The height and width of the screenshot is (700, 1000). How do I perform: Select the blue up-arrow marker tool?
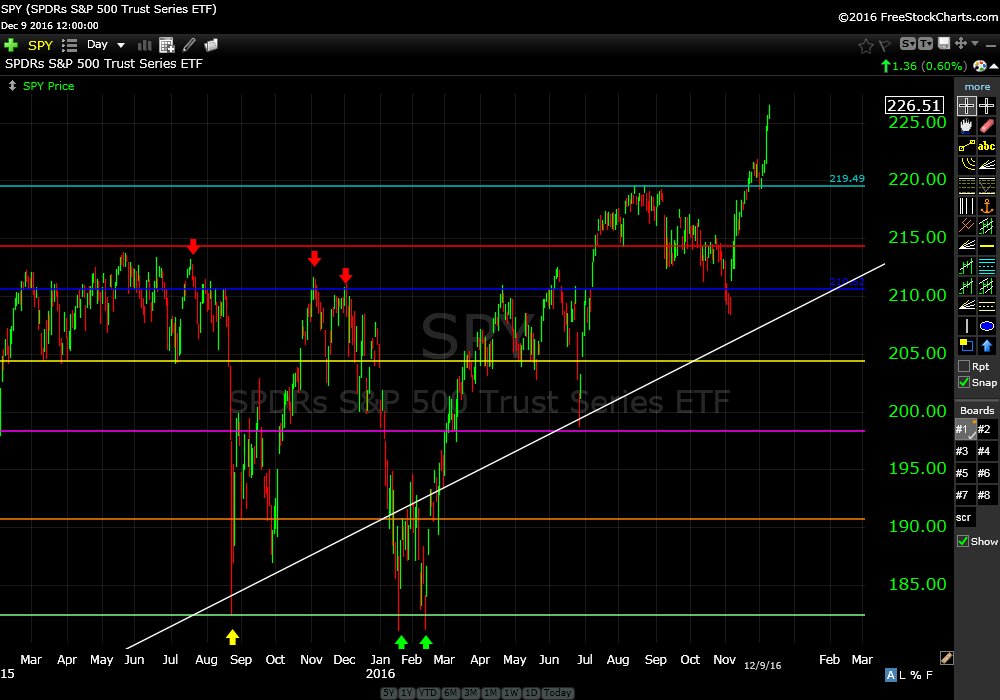pos(987,346)
